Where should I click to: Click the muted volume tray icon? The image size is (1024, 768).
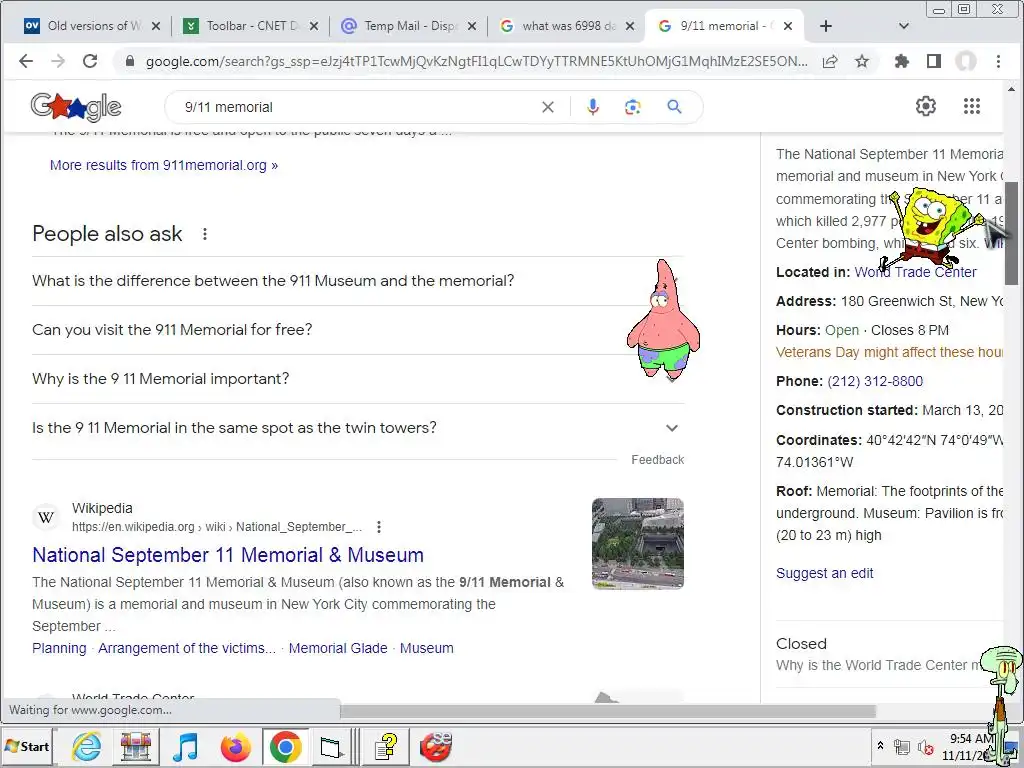point(925,746)
